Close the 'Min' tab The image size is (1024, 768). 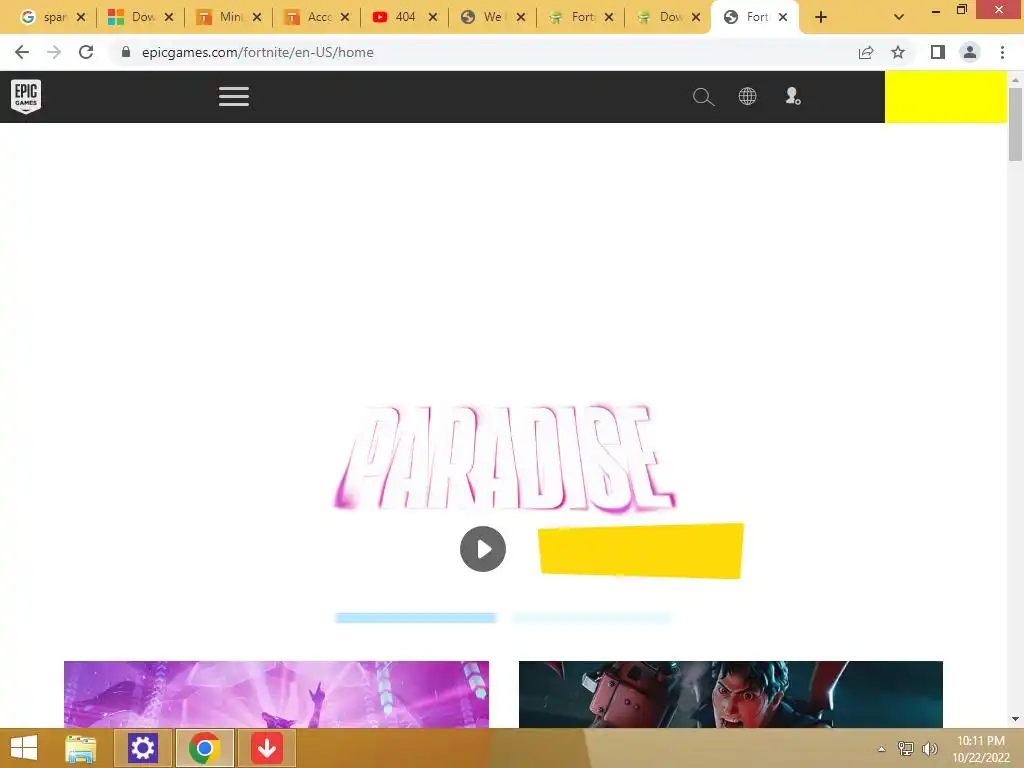257,17
